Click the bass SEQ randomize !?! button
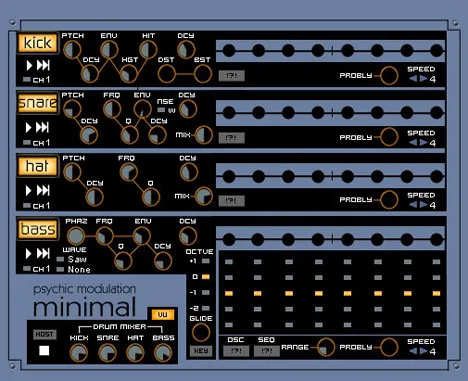Viewport: 468px width, 381px height. click(x=267, y=351)
